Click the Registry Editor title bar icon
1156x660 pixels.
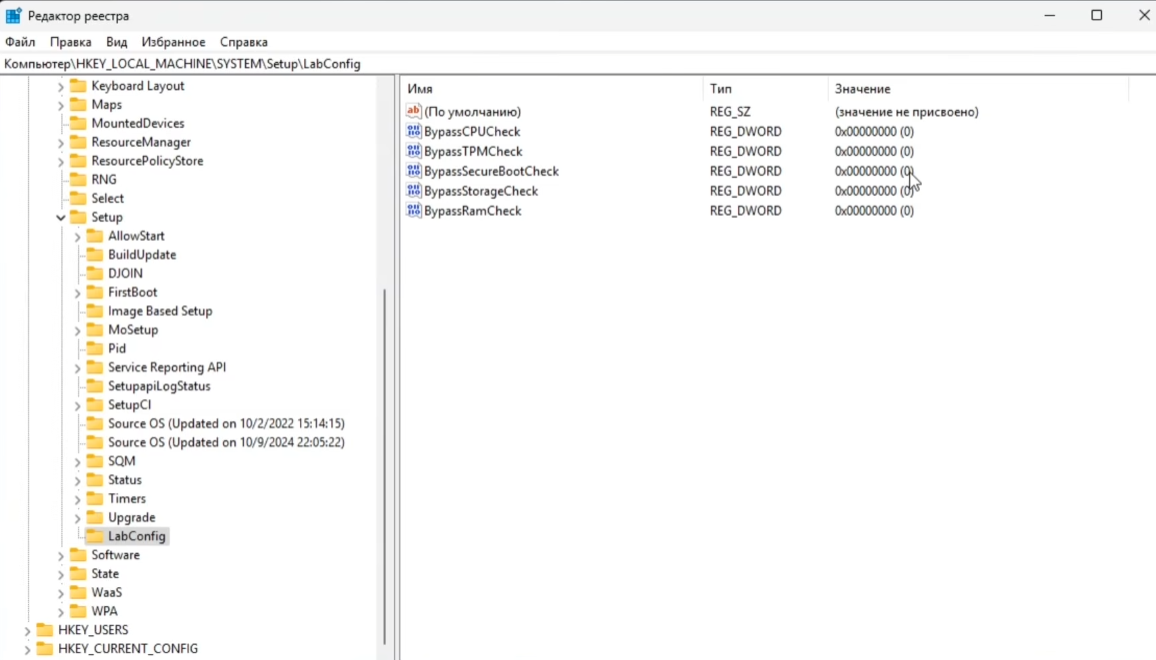click(14, 16)
